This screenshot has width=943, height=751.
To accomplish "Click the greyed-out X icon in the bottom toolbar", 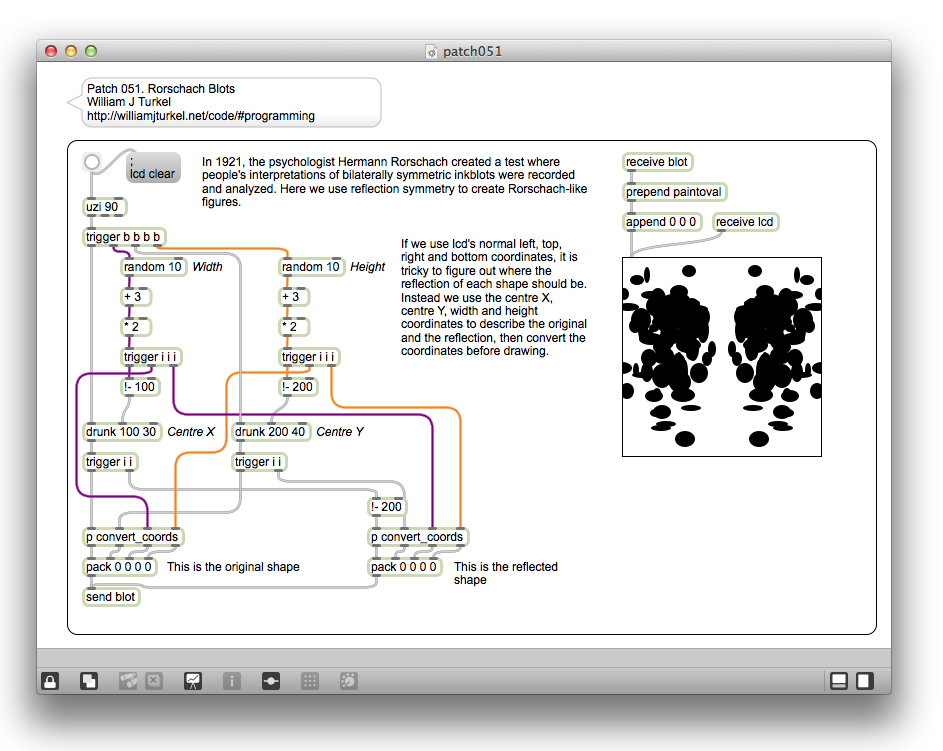I will point(153,681).
